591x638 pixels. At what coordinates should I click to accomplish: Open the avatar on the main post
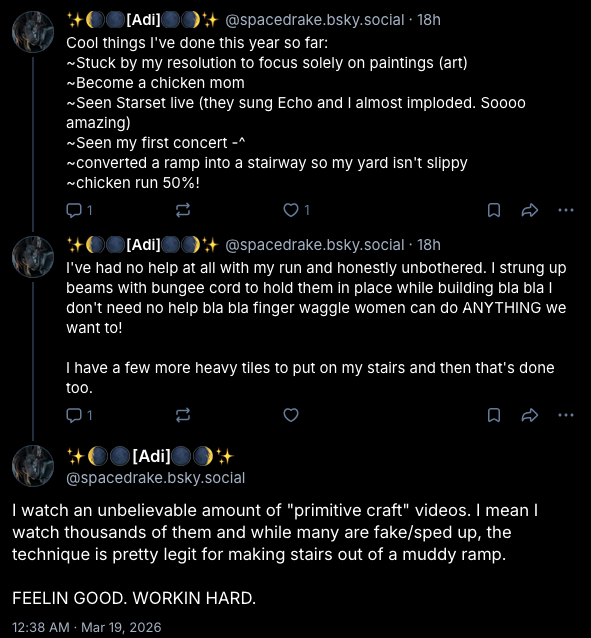tap(33, 466)
